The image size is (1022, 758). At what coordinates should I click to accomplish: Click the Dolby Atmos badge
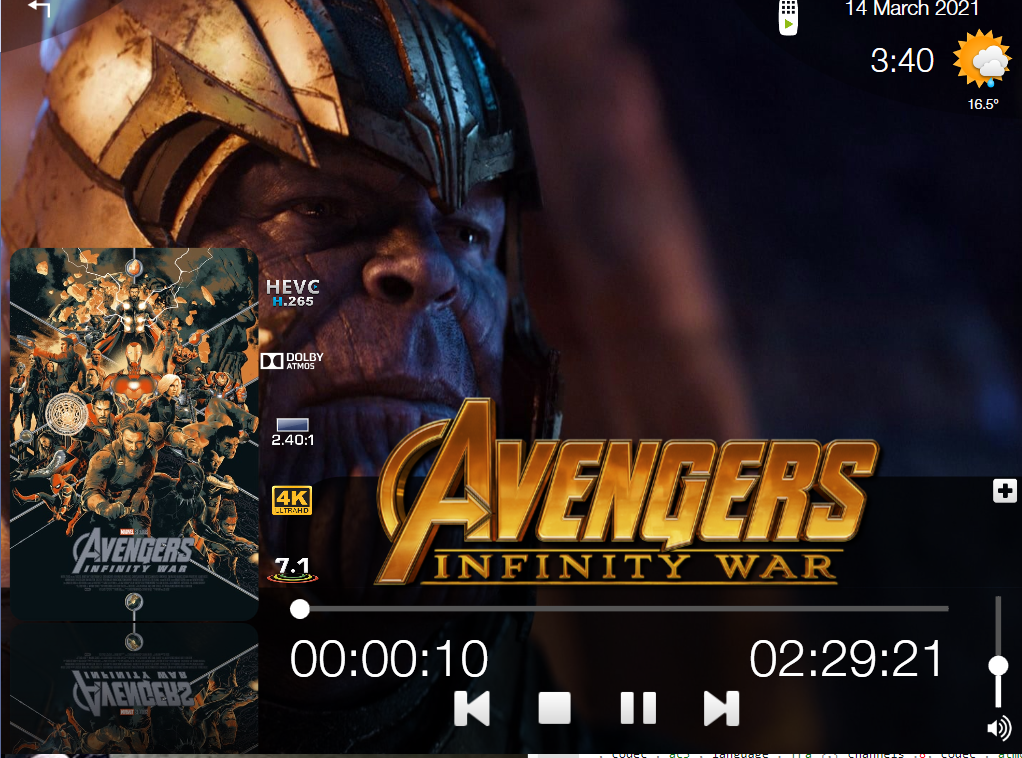tap(292, 361)
